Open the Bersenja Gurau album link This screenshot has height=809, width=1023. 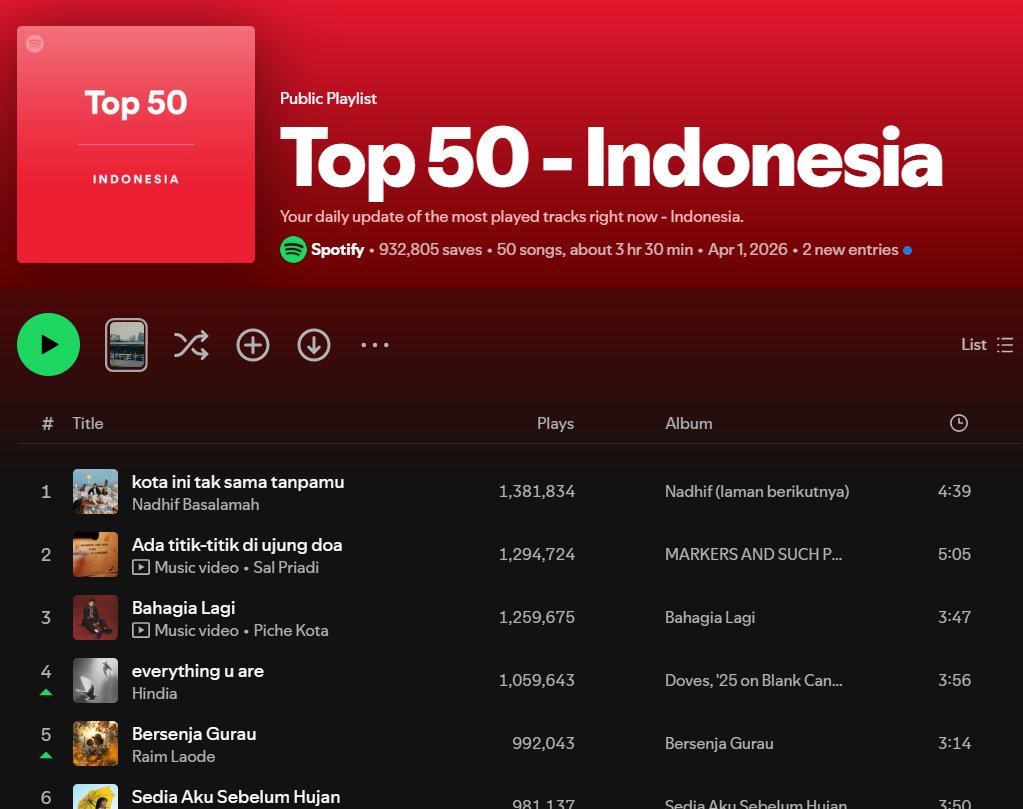pyautogui.click(x=719, y=743)
